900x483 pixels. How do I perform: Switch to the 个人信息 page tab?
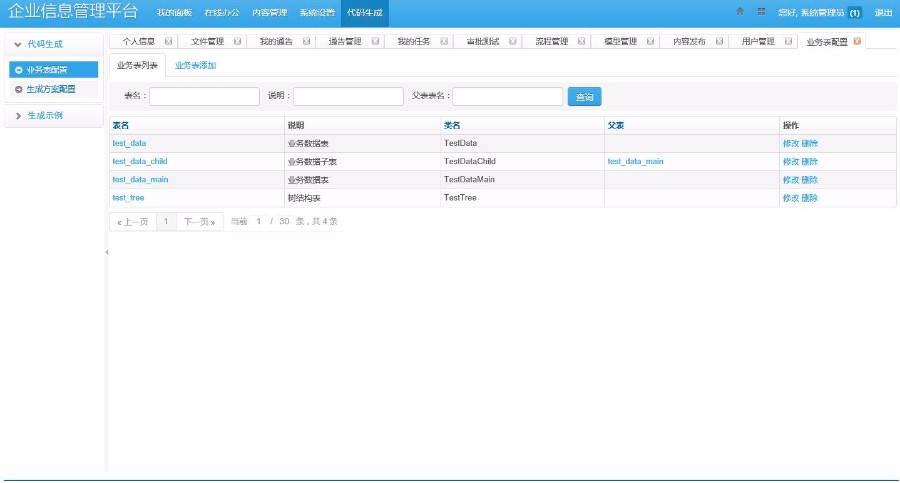pos(138,41)
